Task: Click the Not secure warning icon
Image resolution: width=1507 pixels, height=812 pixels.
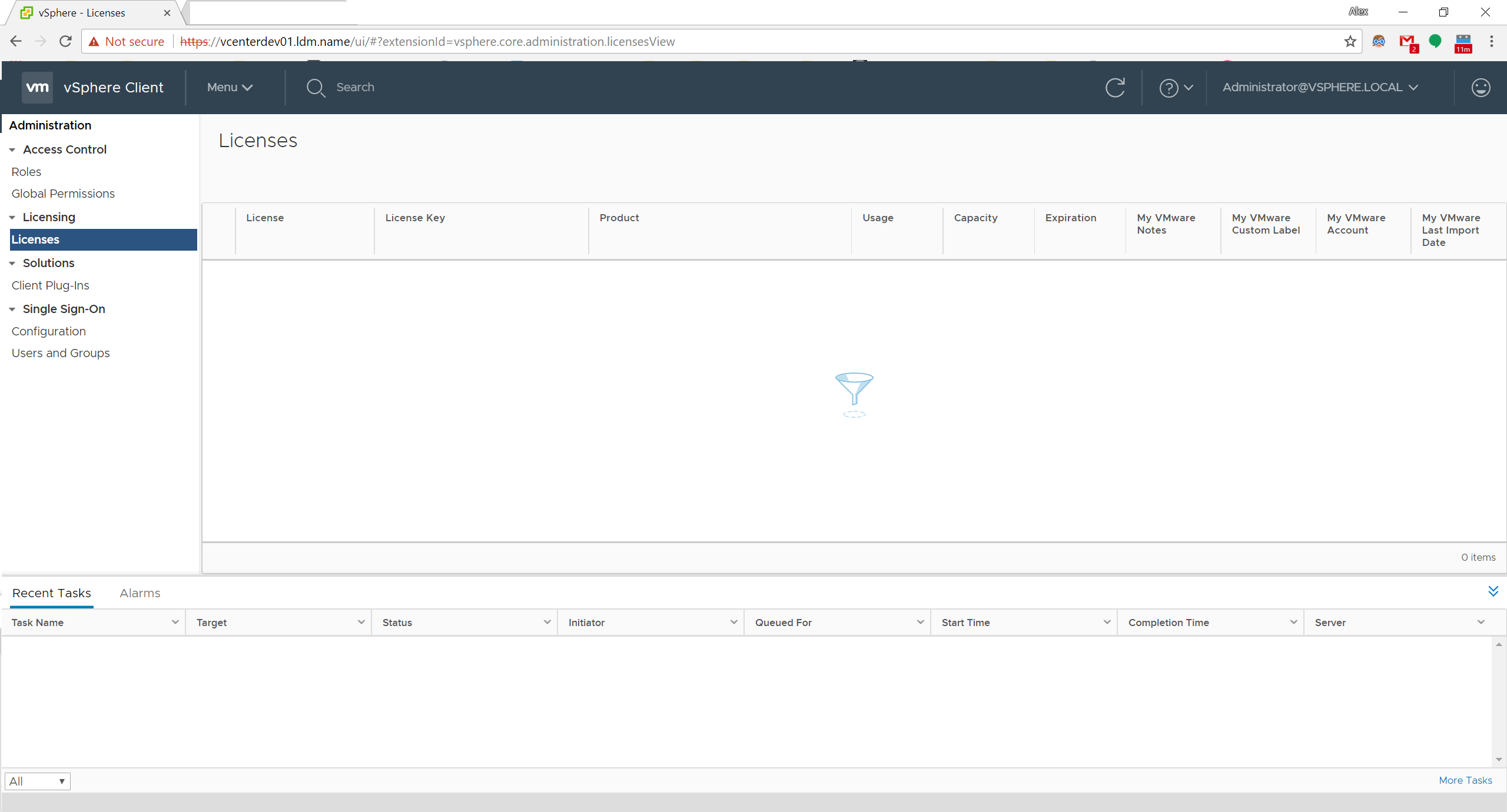Action: tap(95, 41)
